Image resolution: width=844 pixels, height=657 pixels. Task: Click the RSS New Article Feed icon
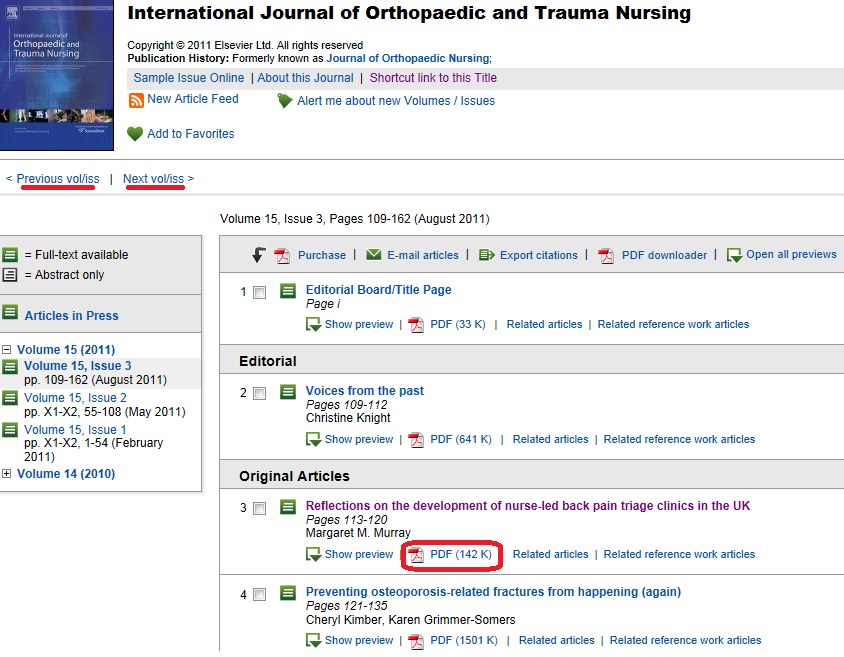click(136, 100)
